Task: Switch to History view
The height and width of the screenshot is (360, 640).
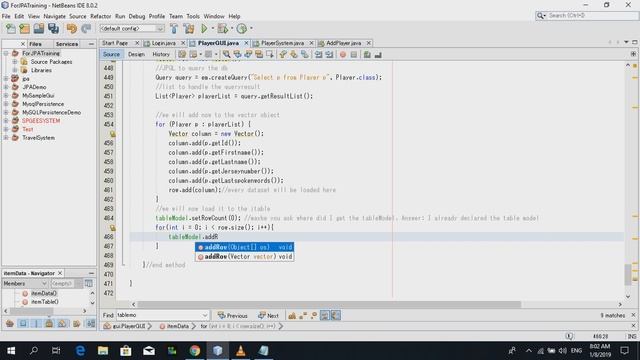Action: (161, 54)
